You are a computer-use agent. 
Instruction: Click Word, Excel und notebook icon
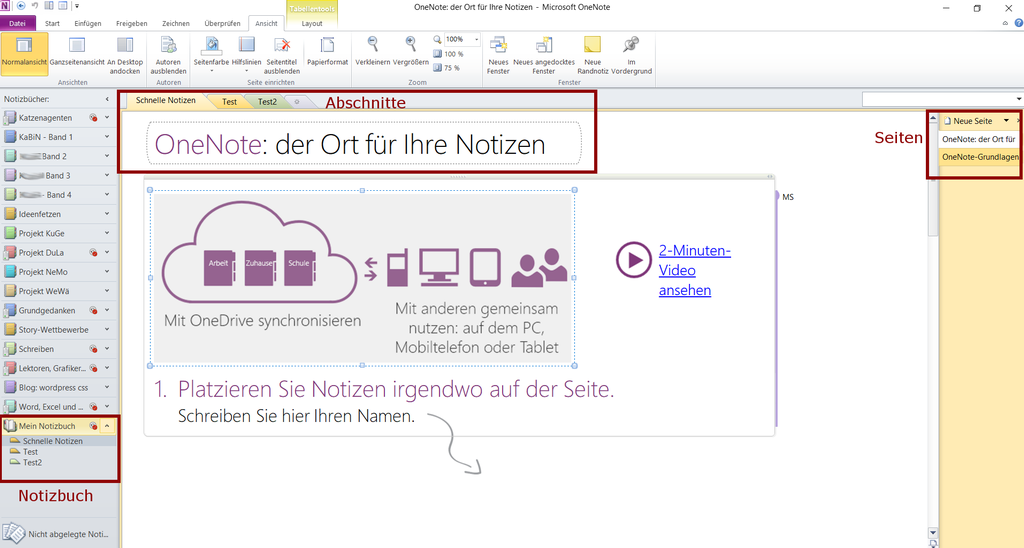click(10, 407)
